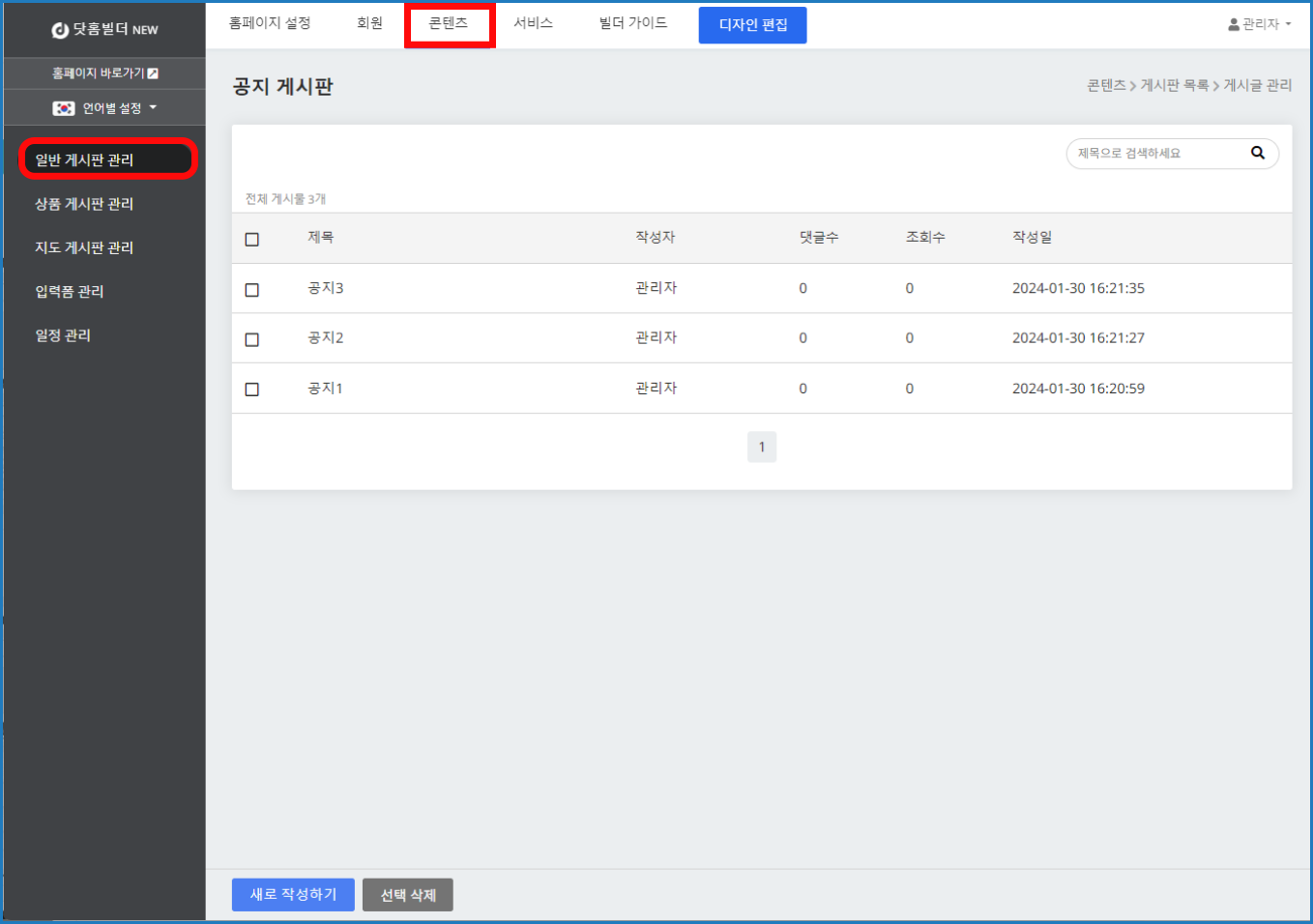Image resolution: width=1313 pixels, height=924 pixels.
Task: Open the 홈페이지 설정 menu
Action: pyautogui.click(x=270, y=23)
